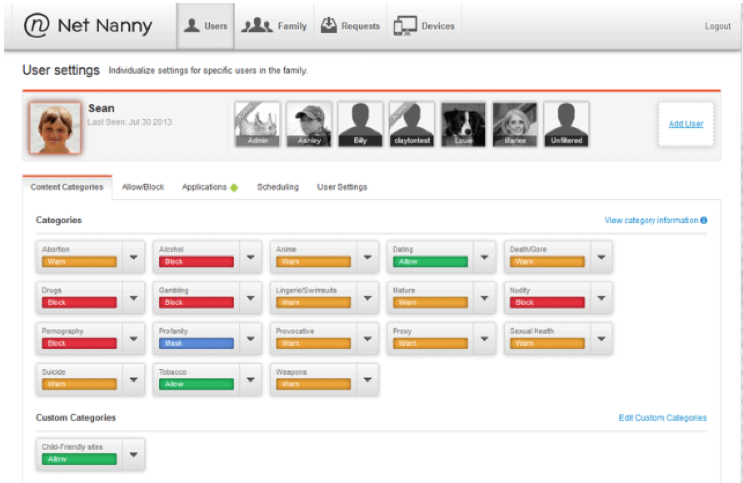Expand the Provocative category dropdown
743x483 pixels.
(368, 339)
